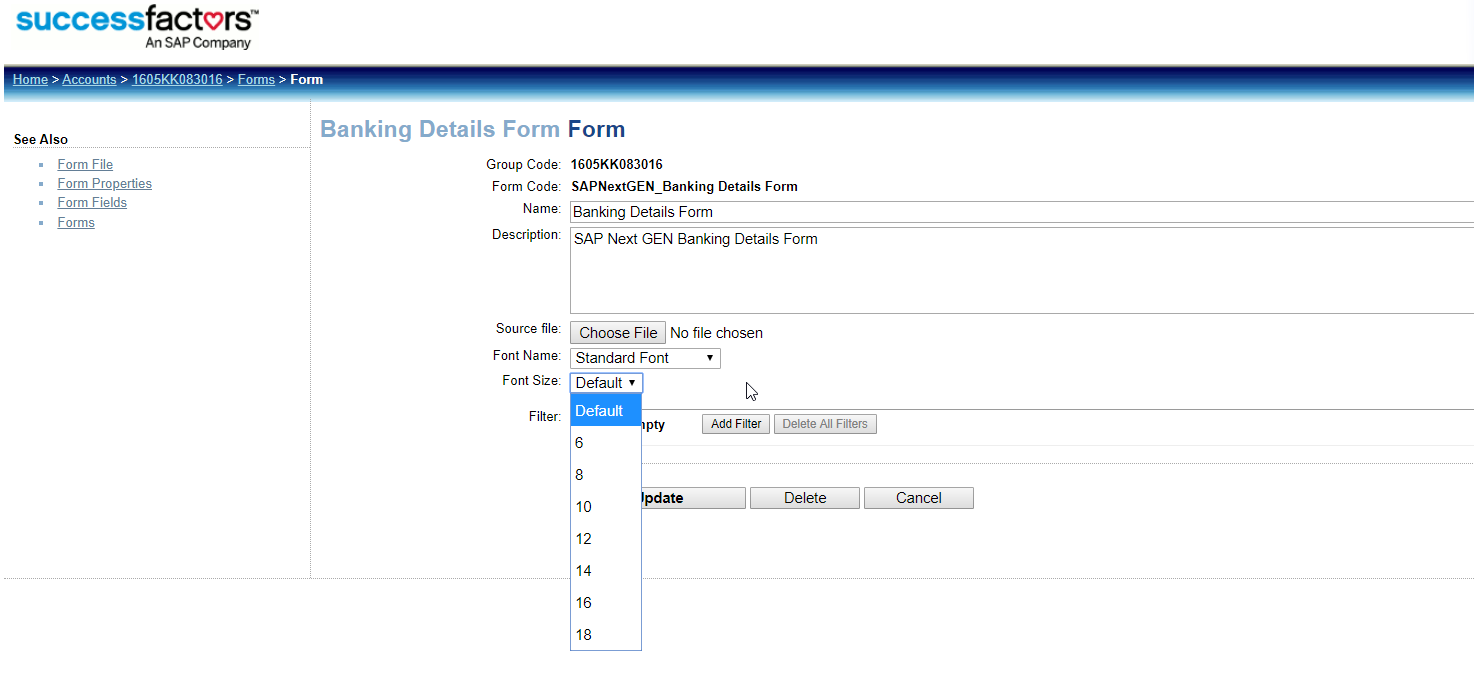Go to Home in breadcrumb

(x=30, y=80)
